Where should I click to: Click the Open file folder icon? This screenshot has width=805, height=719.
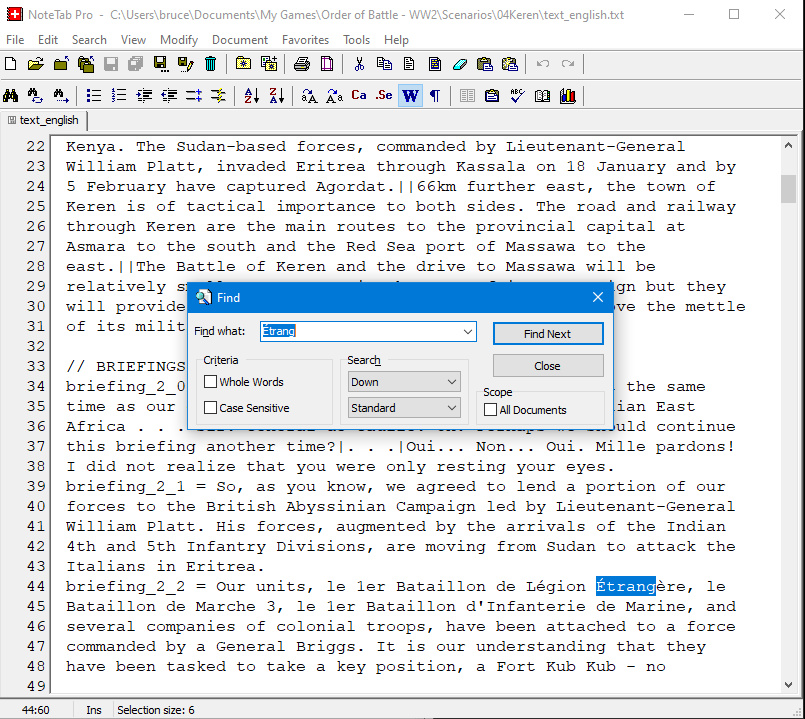point(35,64)
